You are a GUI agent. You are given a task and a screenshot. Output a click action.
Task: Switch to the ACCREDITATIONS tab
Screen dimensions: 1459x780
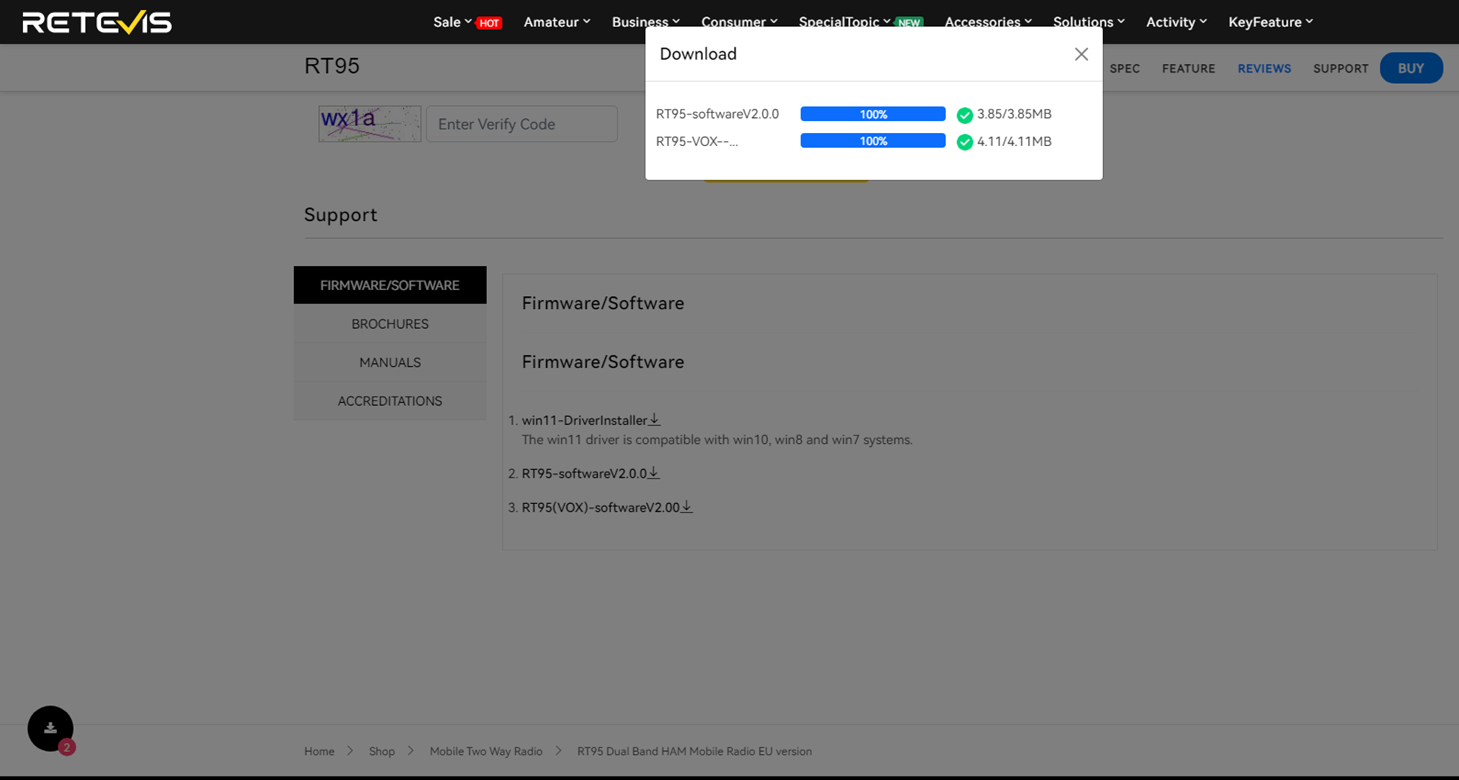tap(390, 401)
